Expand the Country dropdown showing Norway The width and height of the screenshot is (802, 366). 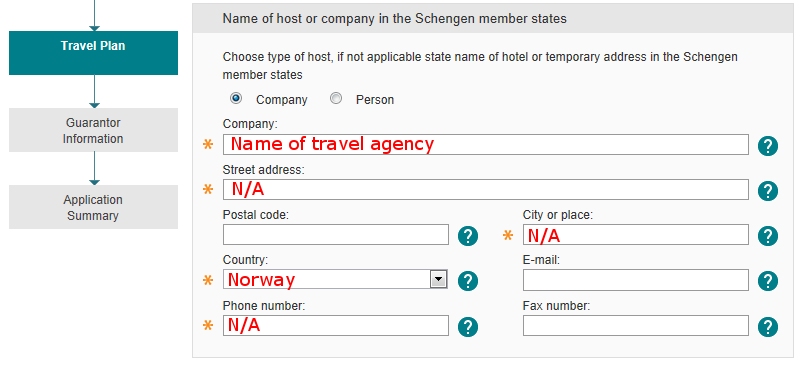335,279
